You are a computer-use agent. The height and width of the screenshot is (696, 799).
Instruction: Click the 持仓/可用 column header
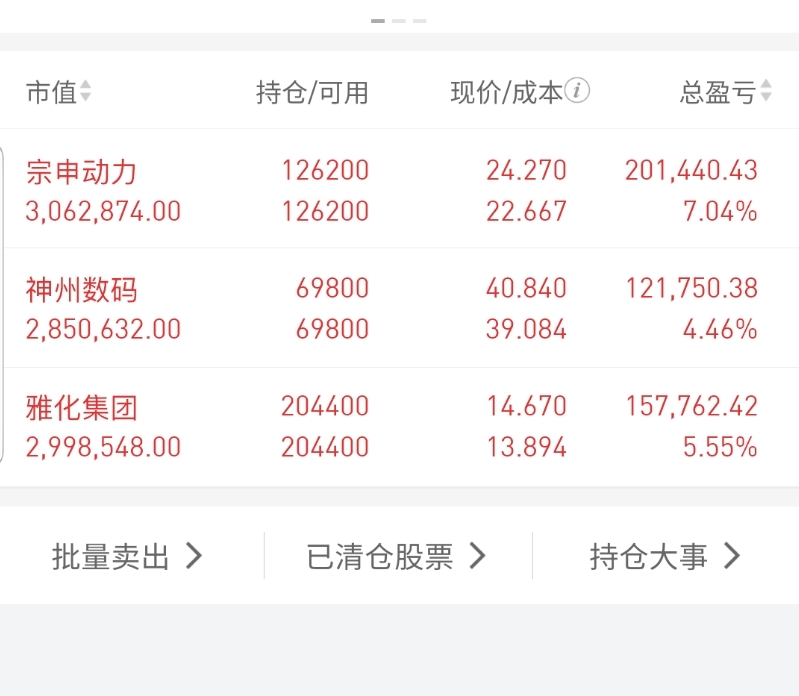coord(312,93)
